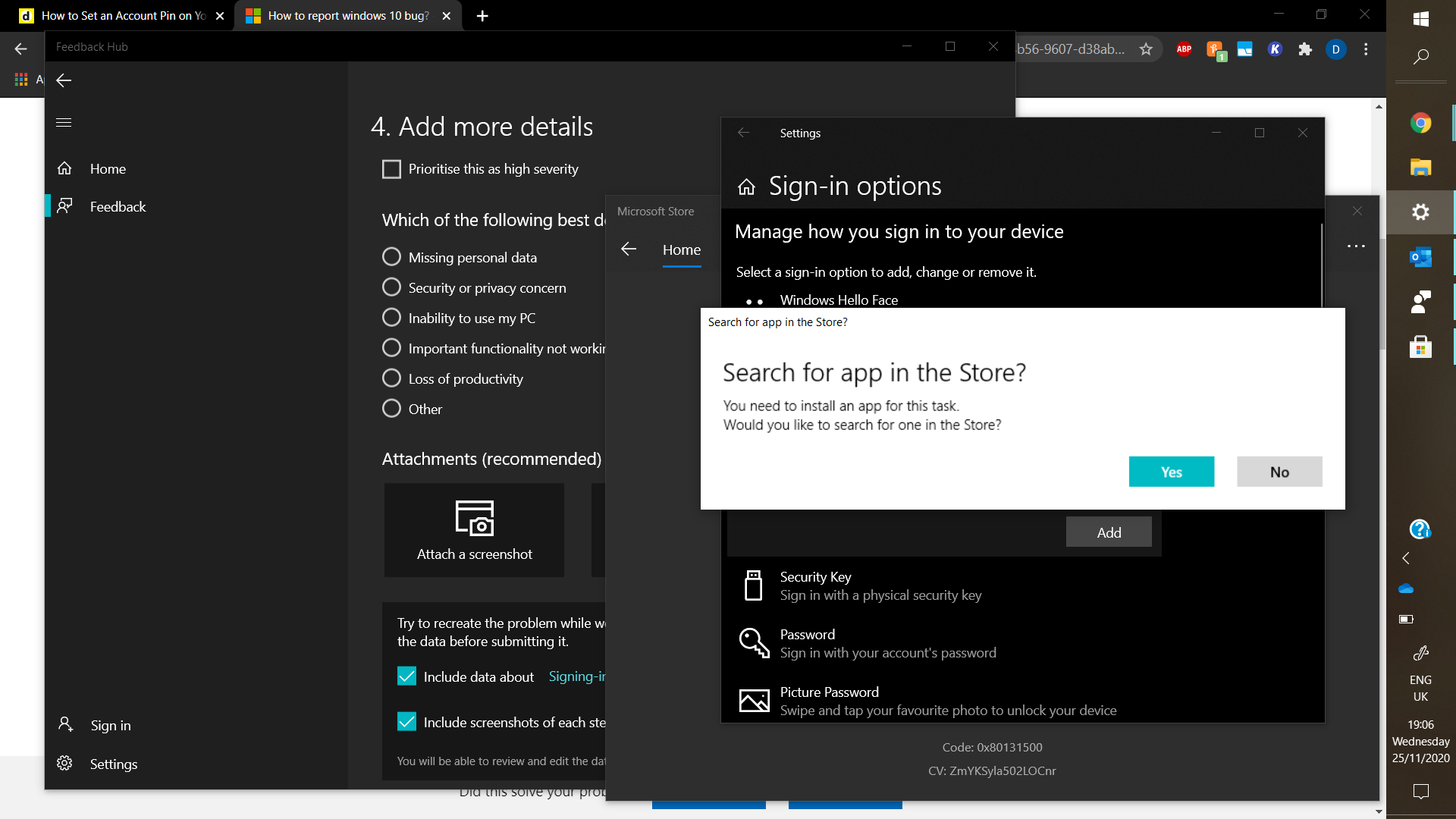This screenshot has width=1456, height=819.
Task: Bookmark page with star icon
Action: click(x=1146, y=49)
